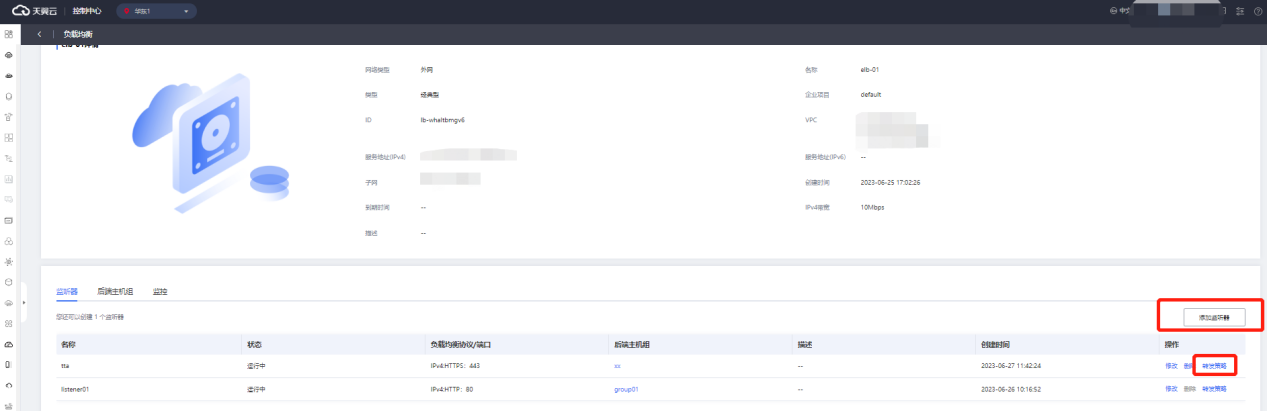Switch to the 监控 tab

[x=160, y=291]
